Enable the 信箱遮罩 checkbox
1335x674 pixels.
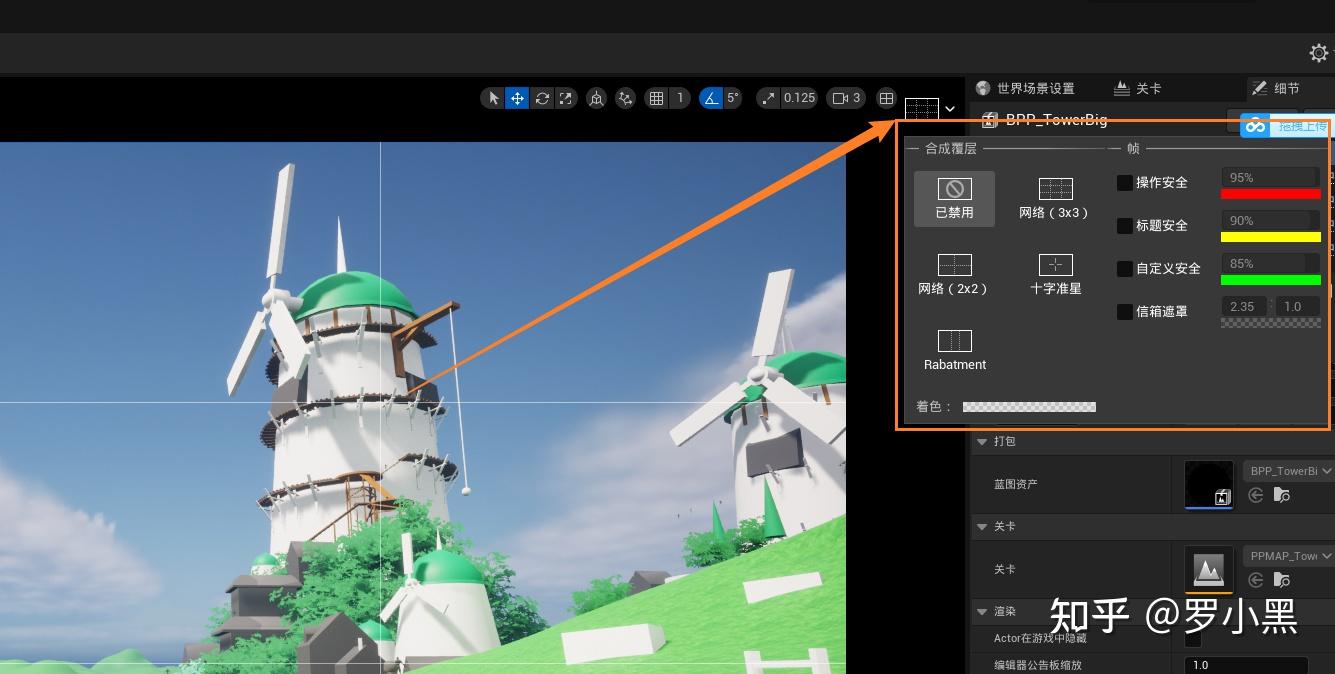pos(1125,312)
